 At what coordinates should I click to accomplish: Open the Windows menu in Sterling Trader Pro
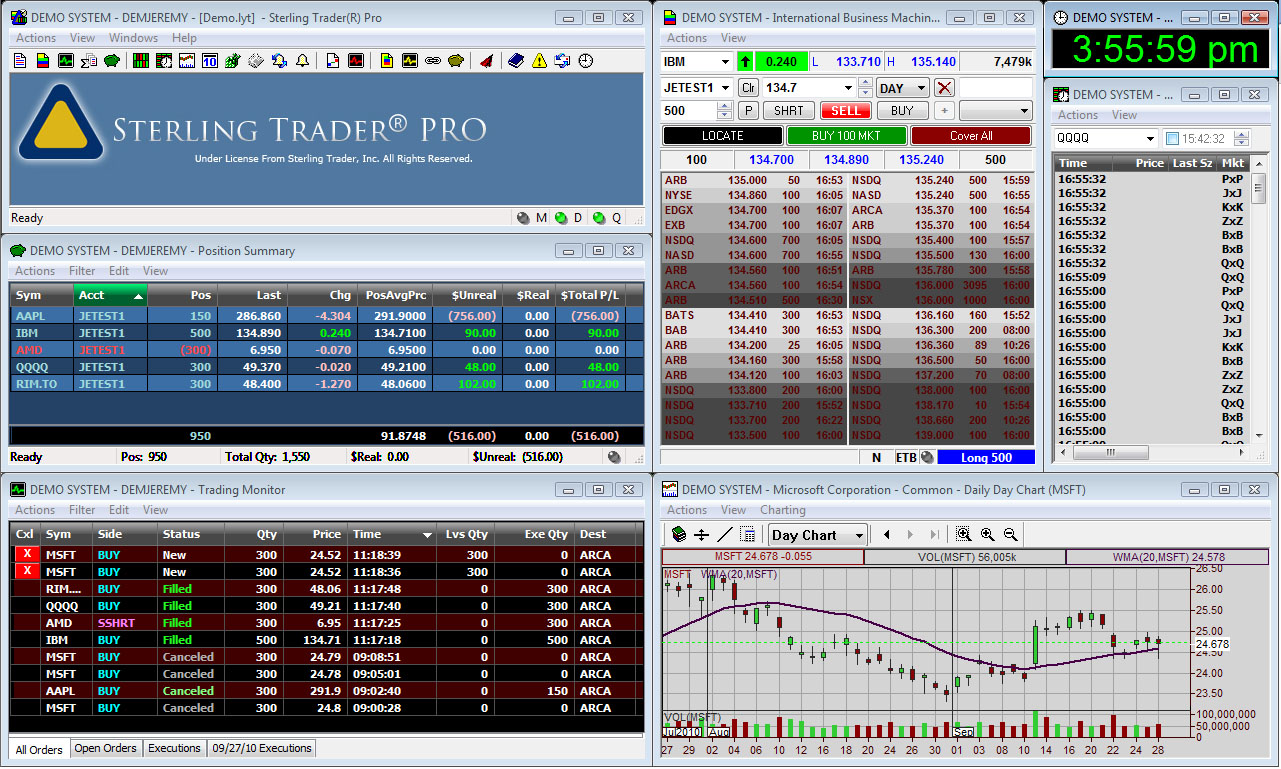coord(133,38)
